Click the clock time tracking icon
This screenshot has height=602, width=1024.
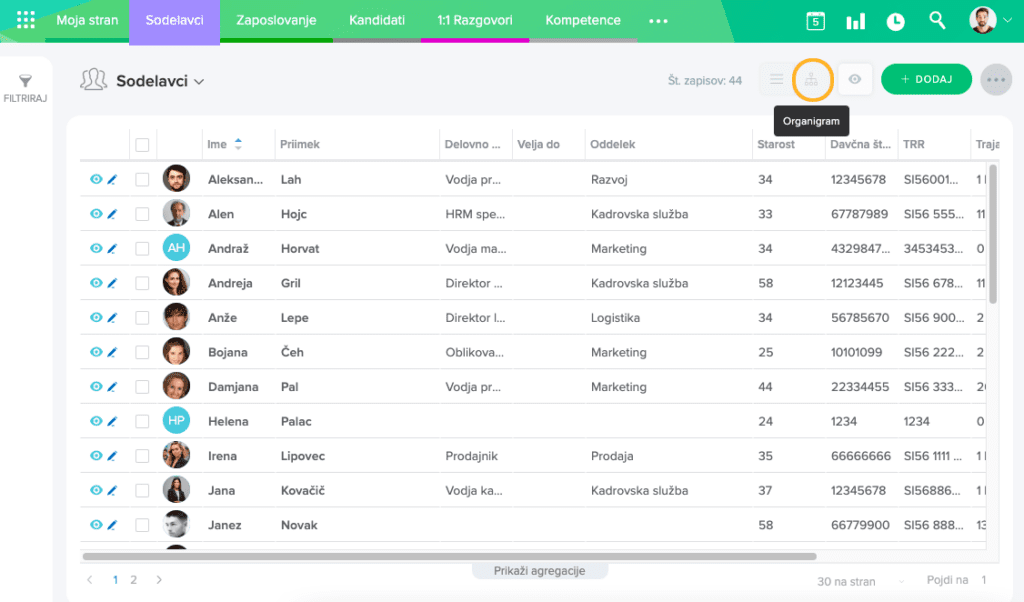coord(895,21)
